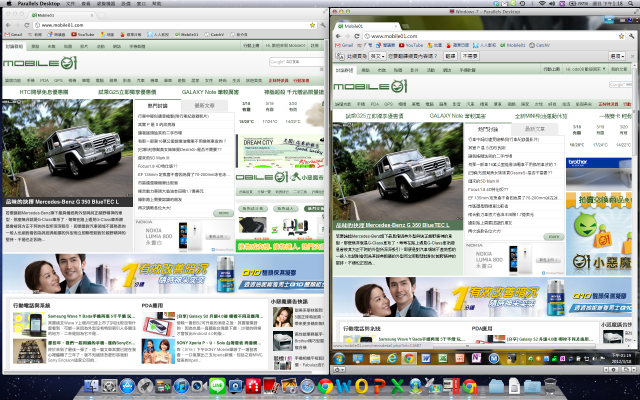This screenshot has height=400, width=640.
Task: Open the Windows Start orb
Action: click(x=339, y=358)
